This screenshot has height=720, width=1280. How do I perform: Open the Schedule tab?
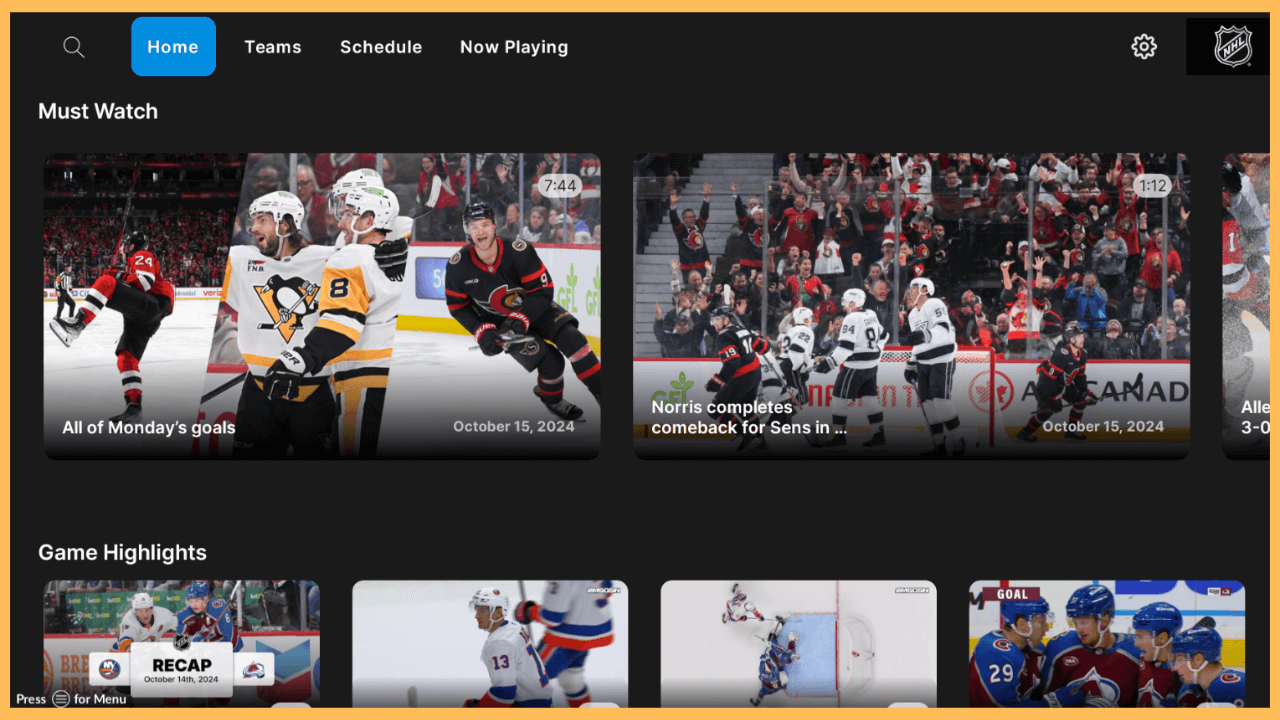381,46
